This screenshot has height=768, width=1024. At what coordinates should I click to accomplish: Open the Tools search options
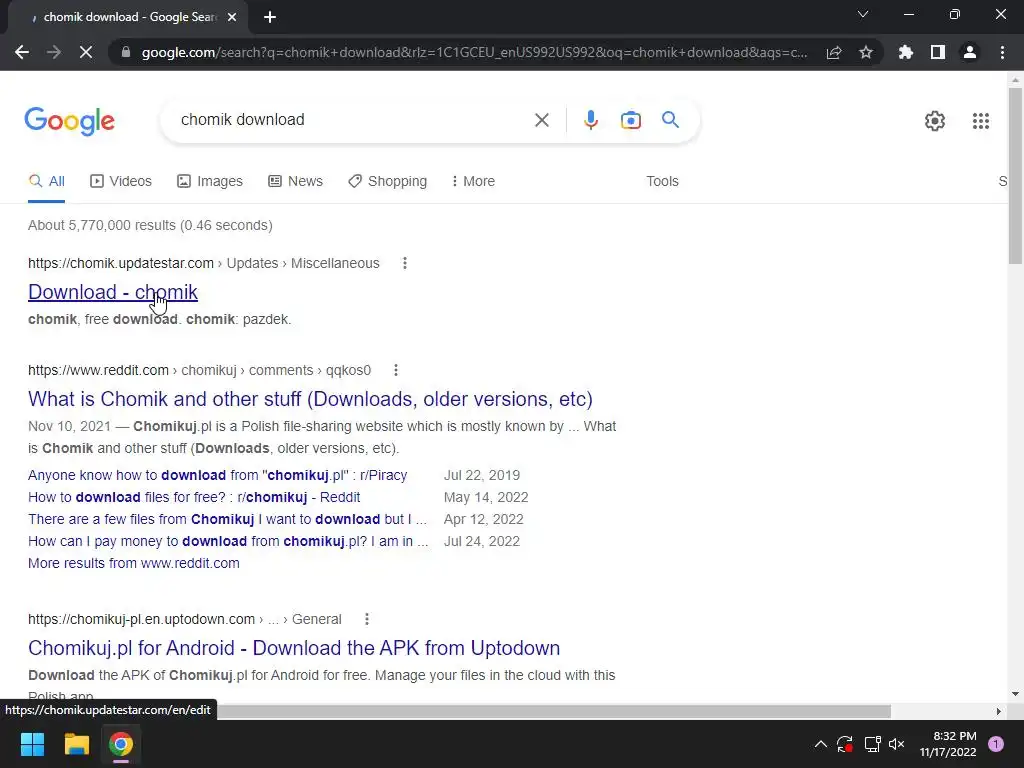(x=662, y=182)
